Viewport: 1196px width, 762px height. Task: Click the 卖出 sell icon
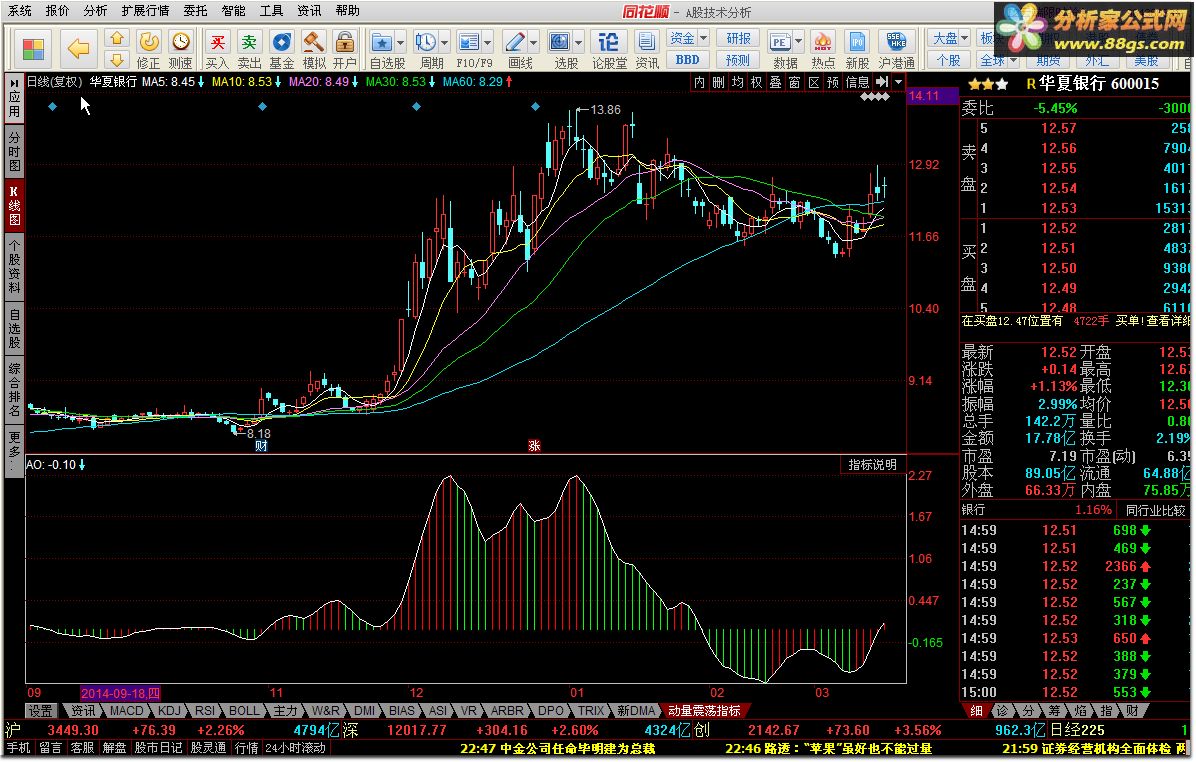click(x=249, y=42)
